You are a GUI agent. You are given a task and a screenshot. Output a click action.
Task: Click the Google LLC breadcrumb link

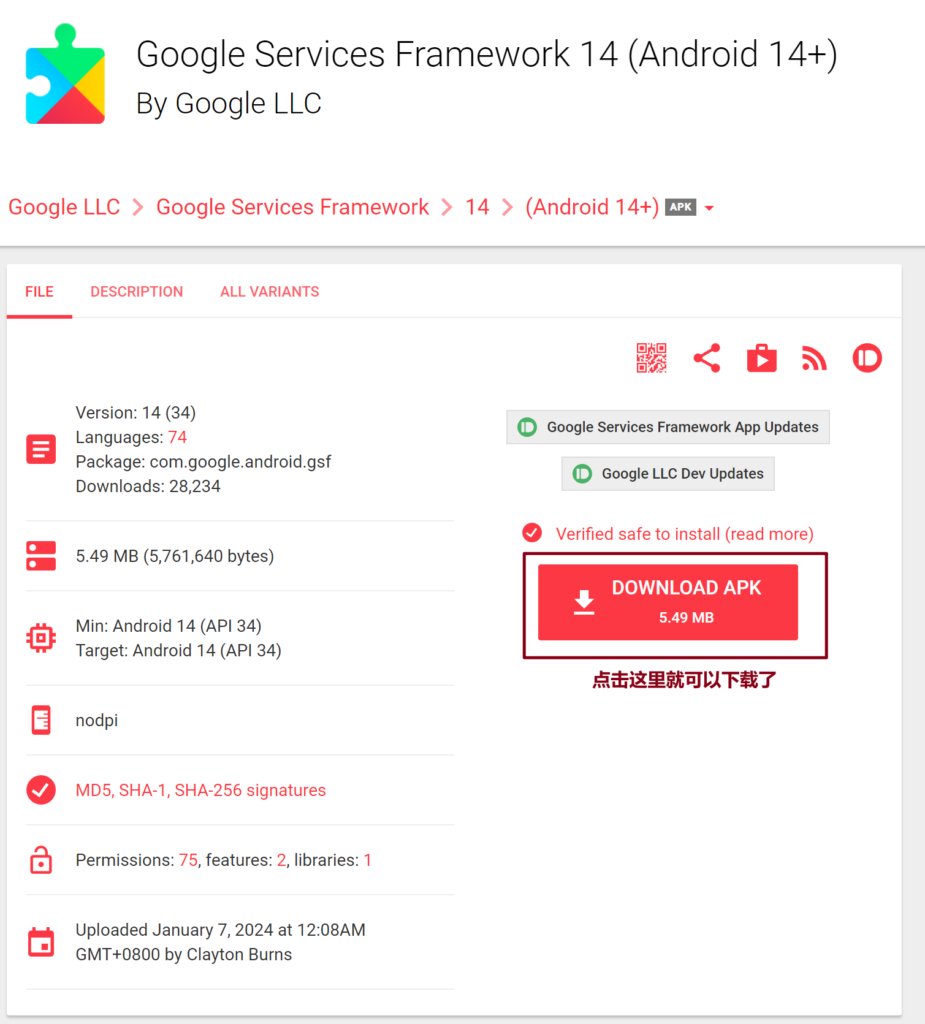[x=64, y=207]
